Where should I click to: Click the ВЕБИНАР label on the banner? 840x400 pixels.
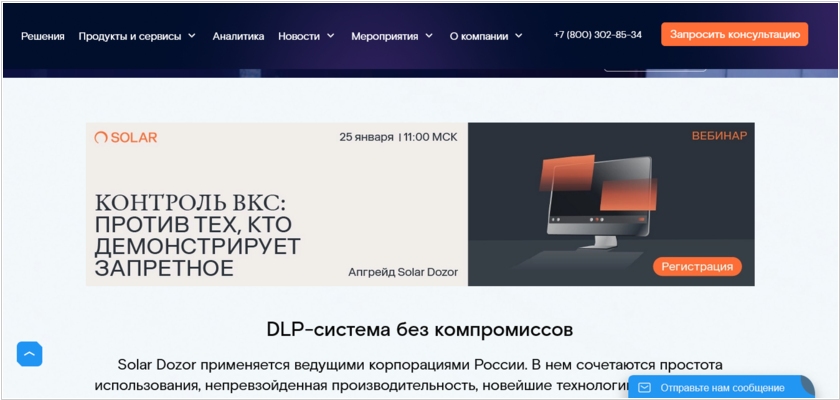coord(719,136)
